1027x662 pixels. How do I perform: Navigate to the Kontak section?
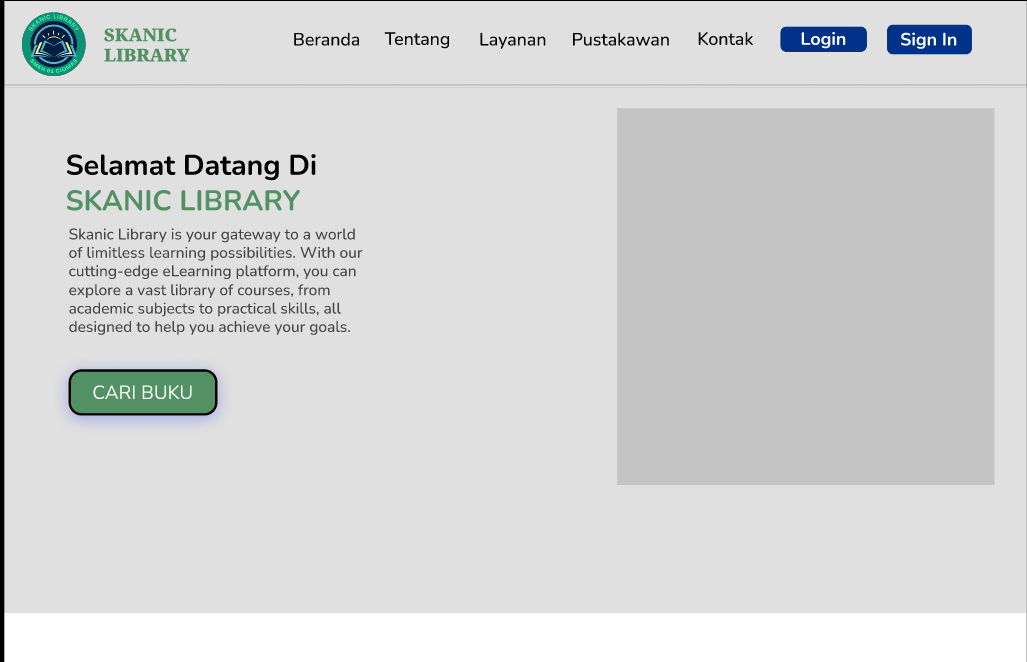coord(725,39)
